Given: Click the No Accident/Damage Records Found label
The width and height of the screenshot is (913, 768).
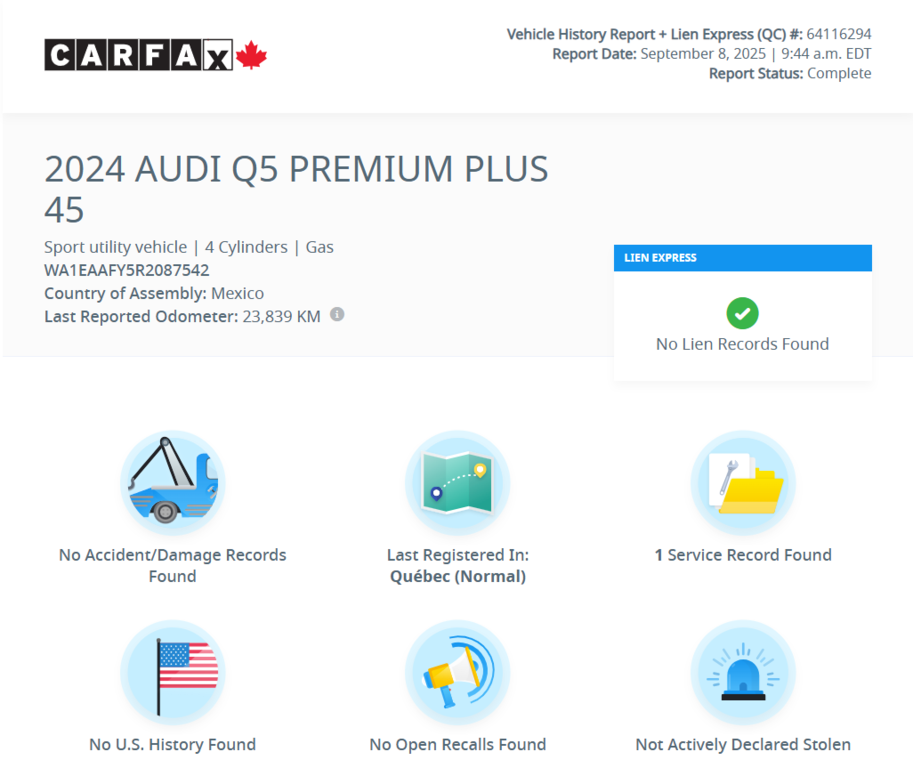Looking at the screenshot, I should [x=172, y=565].
